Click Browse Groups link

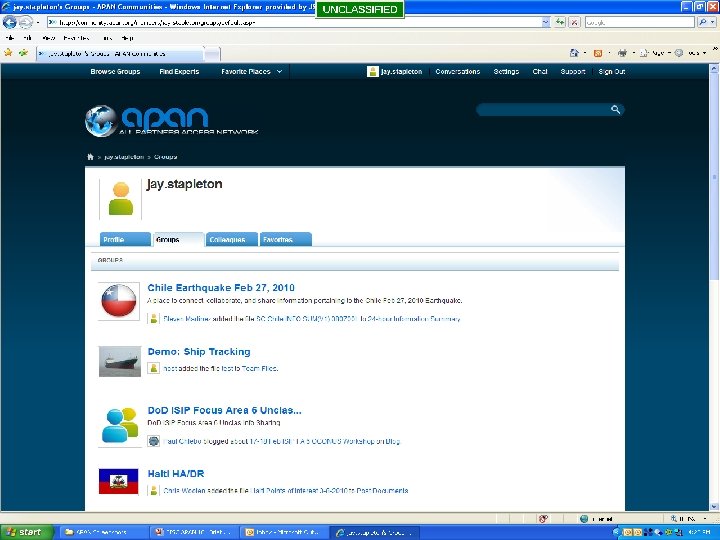(115, 71)
